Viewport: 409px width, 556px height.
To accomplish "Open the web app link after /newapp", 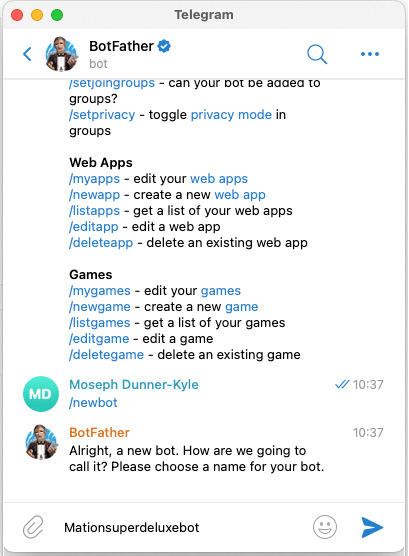I will [x=240, y=195].
